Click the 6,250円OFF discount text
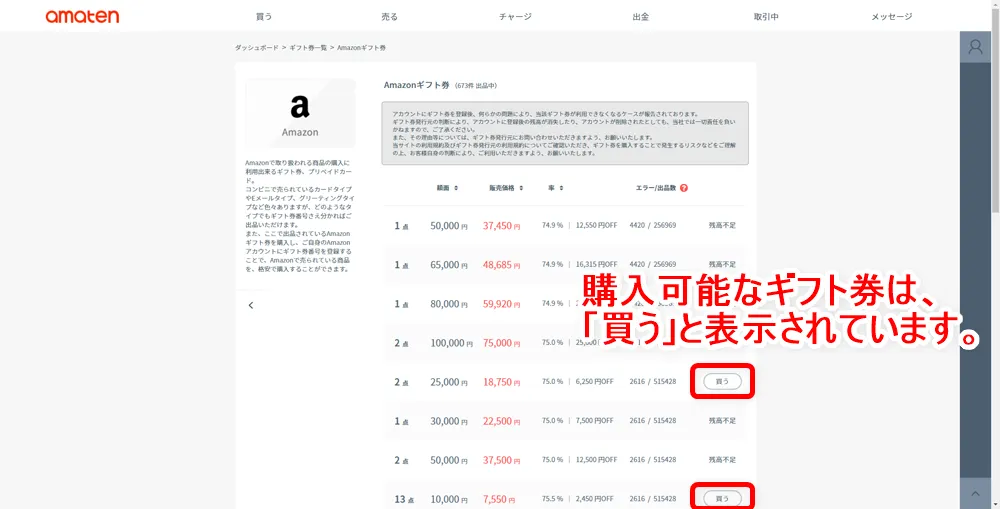The height and width of the screenshot is (509, 1000). 594,381
